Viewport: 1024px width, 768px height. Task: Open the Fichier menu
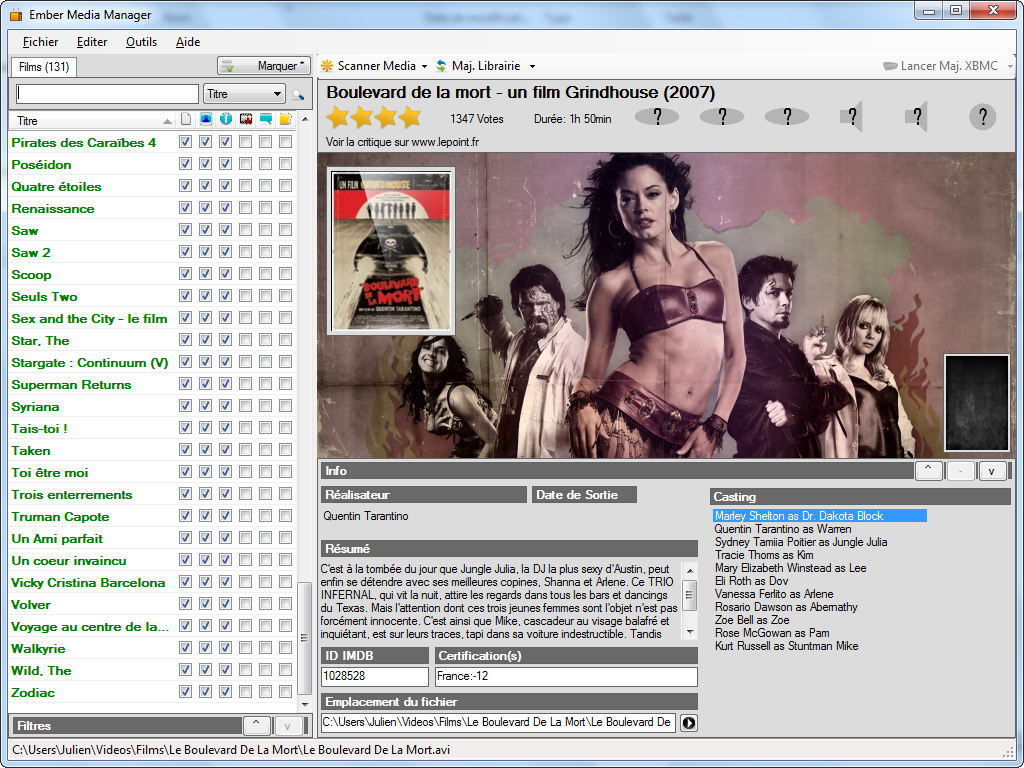(x=40, y=42)
